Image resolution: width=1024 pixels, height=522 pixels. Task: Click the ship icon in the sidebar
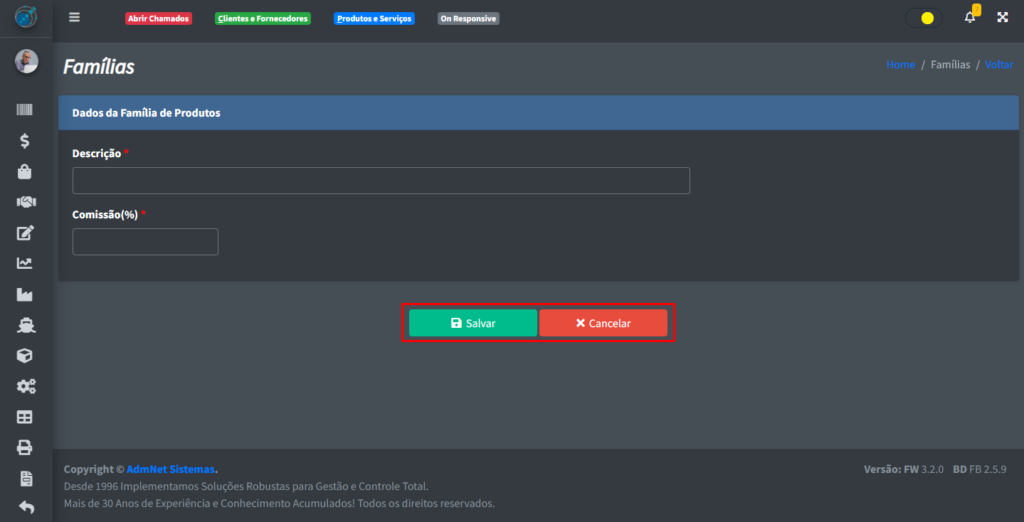tap(26, 325)
